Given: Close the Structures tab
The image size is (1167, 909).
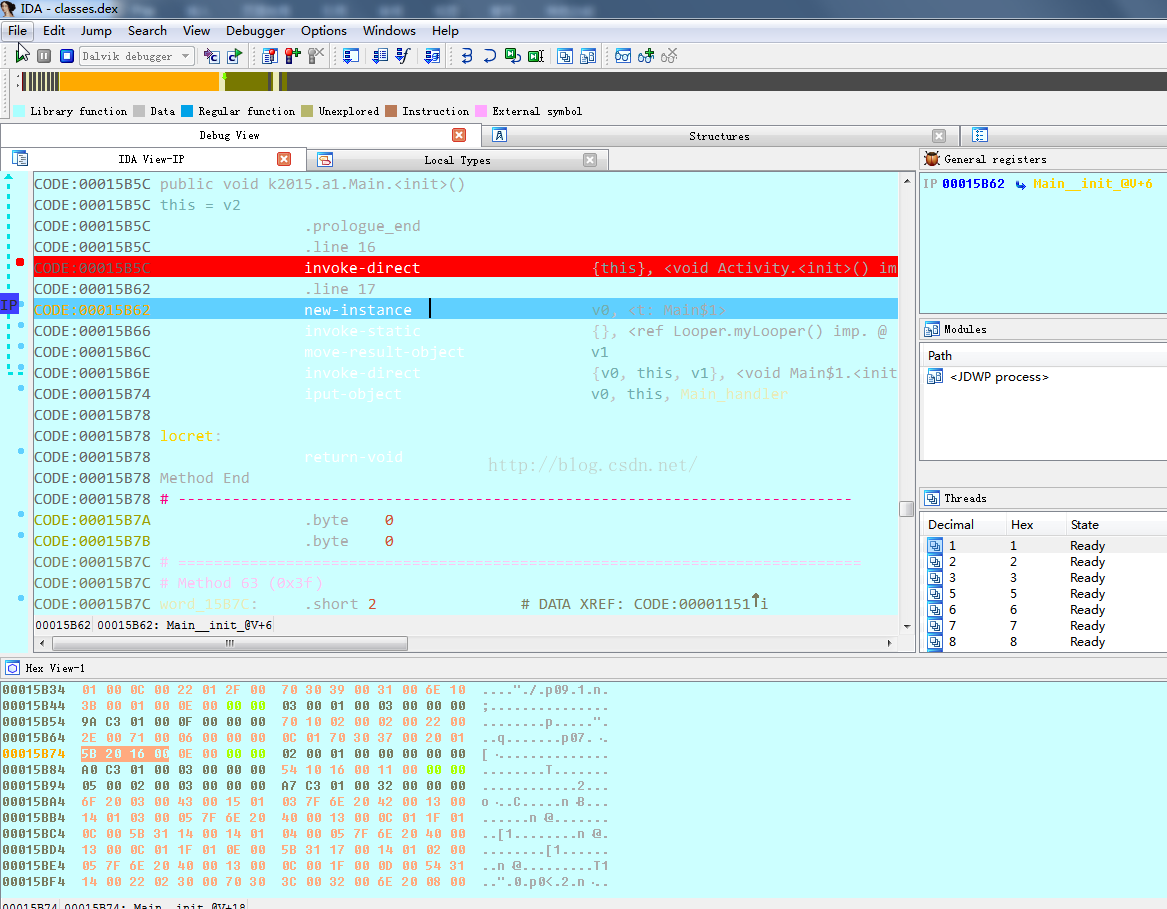Looking at the screenshot, I should [939, 135].
